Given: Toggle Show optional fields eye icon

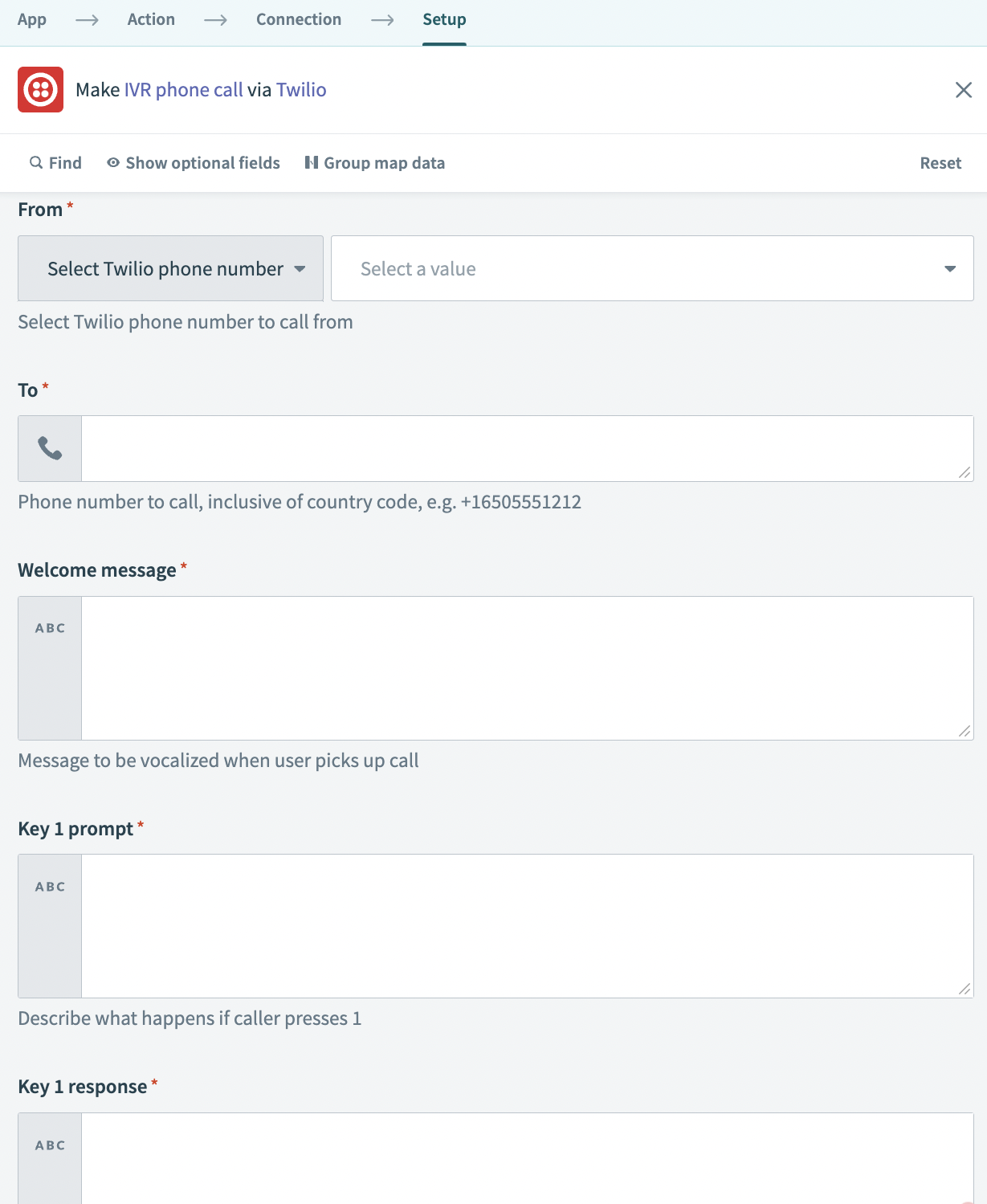Looking at the screenshot, I should point(113,163).
